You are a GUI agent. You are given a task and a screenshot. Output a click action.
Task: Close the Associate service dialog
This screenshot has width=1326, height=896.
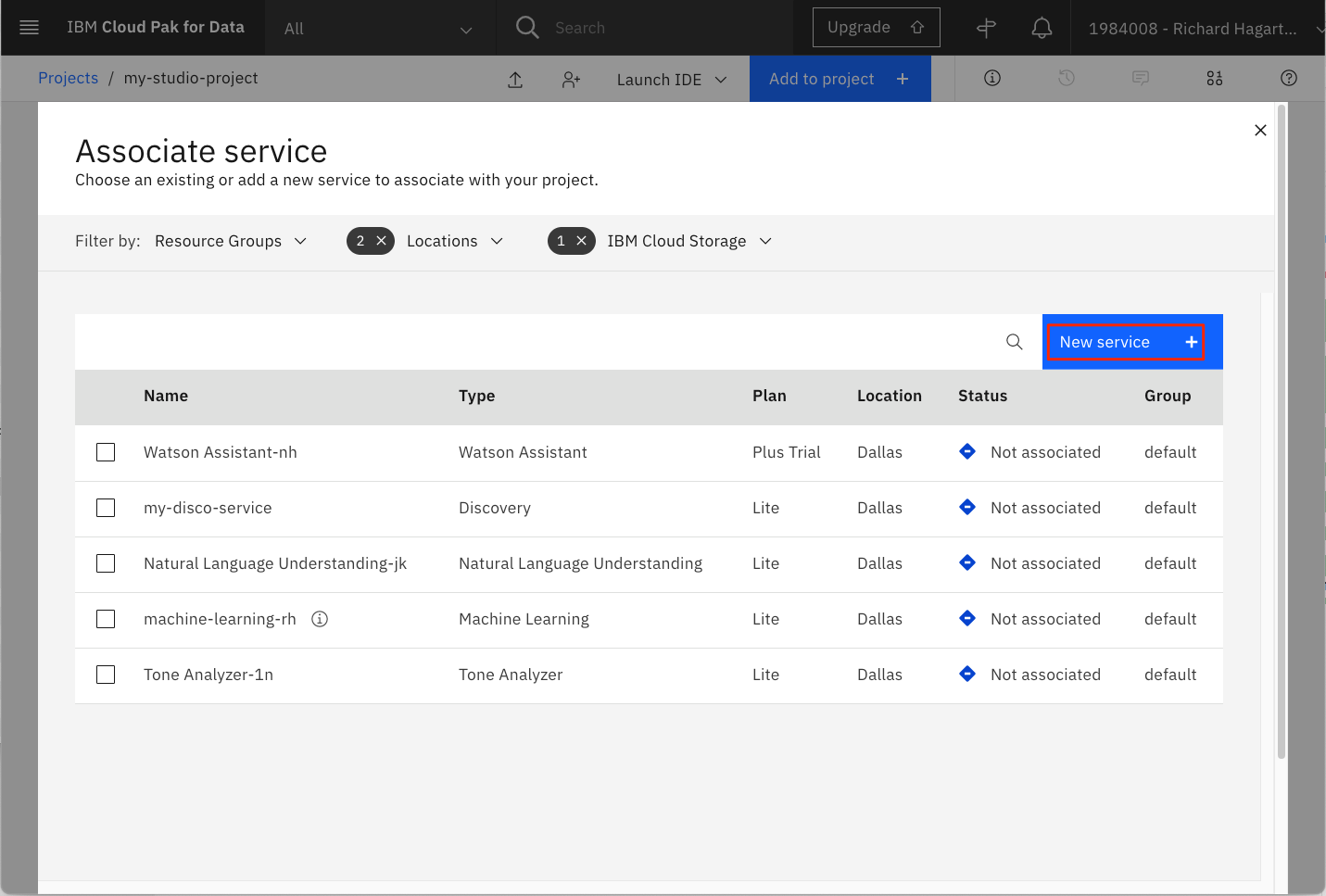[x=1260, y=131]
